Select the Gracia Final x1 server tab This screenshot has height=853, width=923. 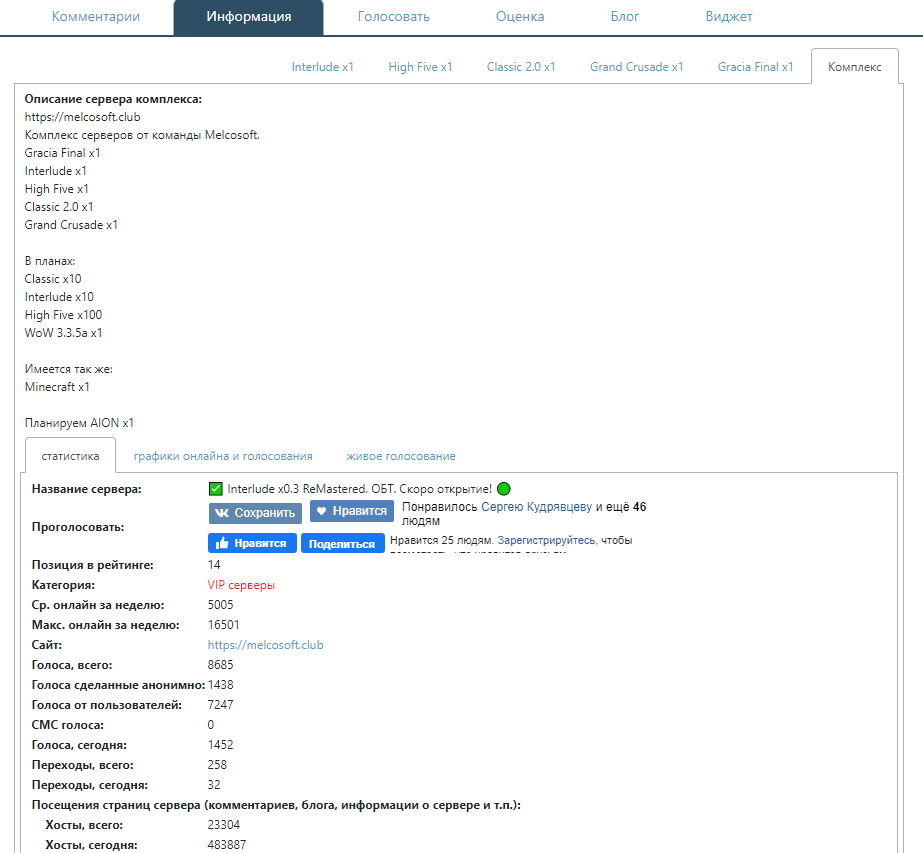coord(755,67)
